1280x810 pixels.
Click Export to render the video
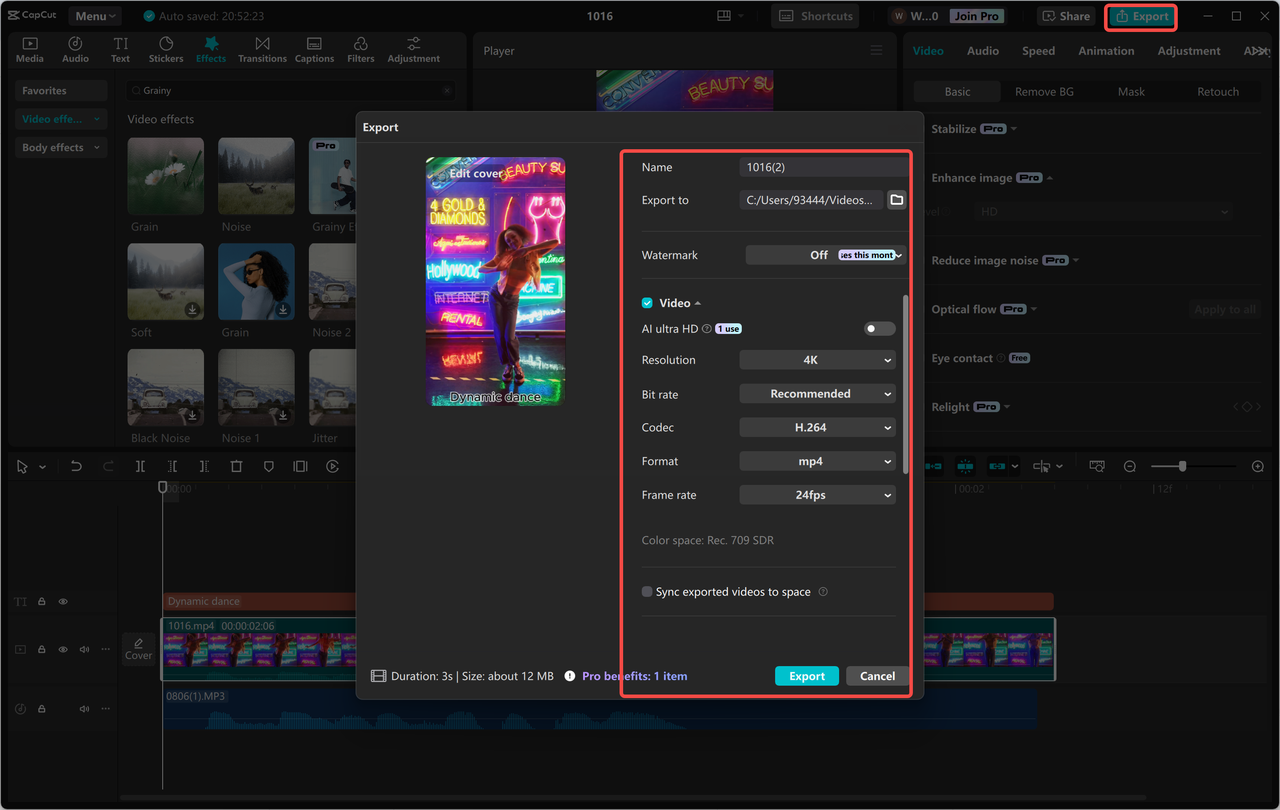806,675
